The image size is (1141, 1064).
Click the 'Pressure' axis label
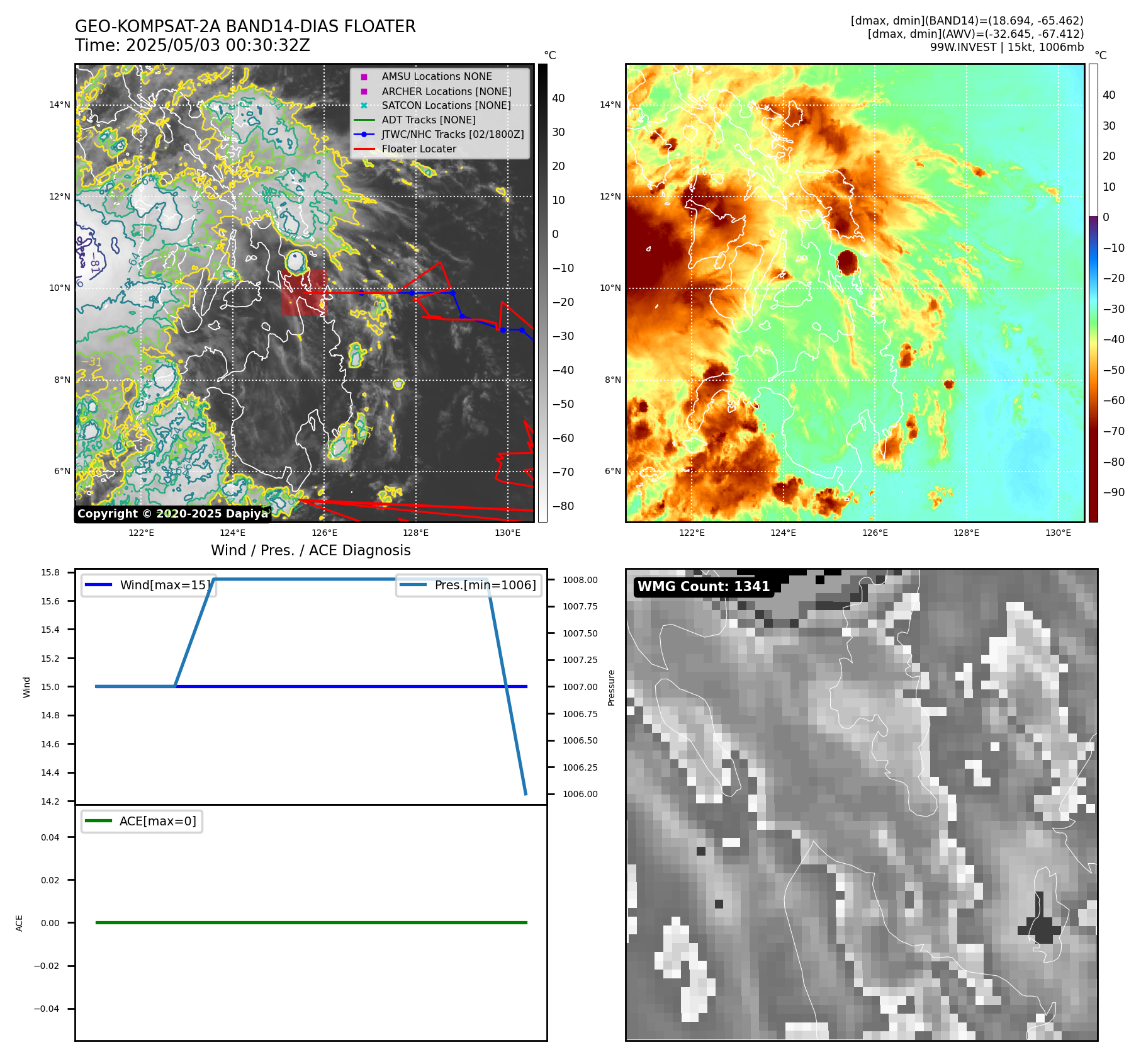[x=611, y=688]
